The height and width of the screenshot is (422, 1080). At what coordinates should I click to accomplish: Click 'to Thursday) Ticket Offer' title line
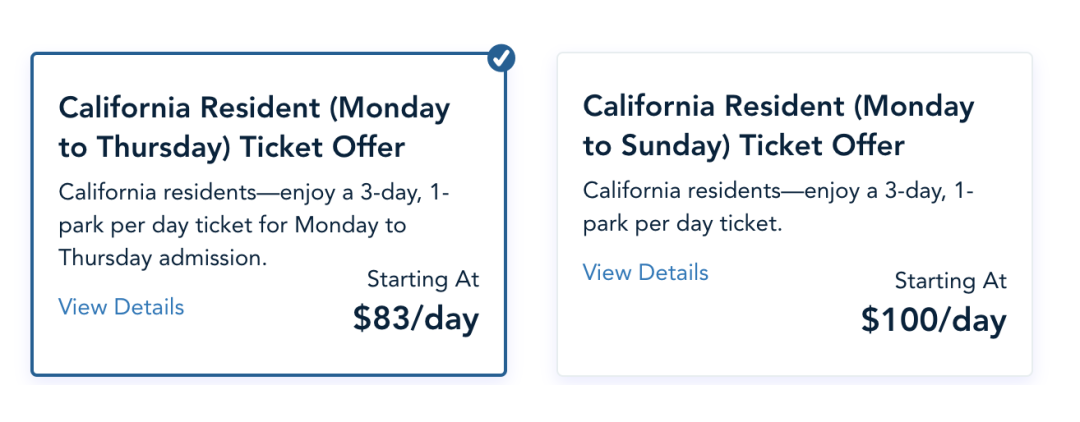(232, 147)
